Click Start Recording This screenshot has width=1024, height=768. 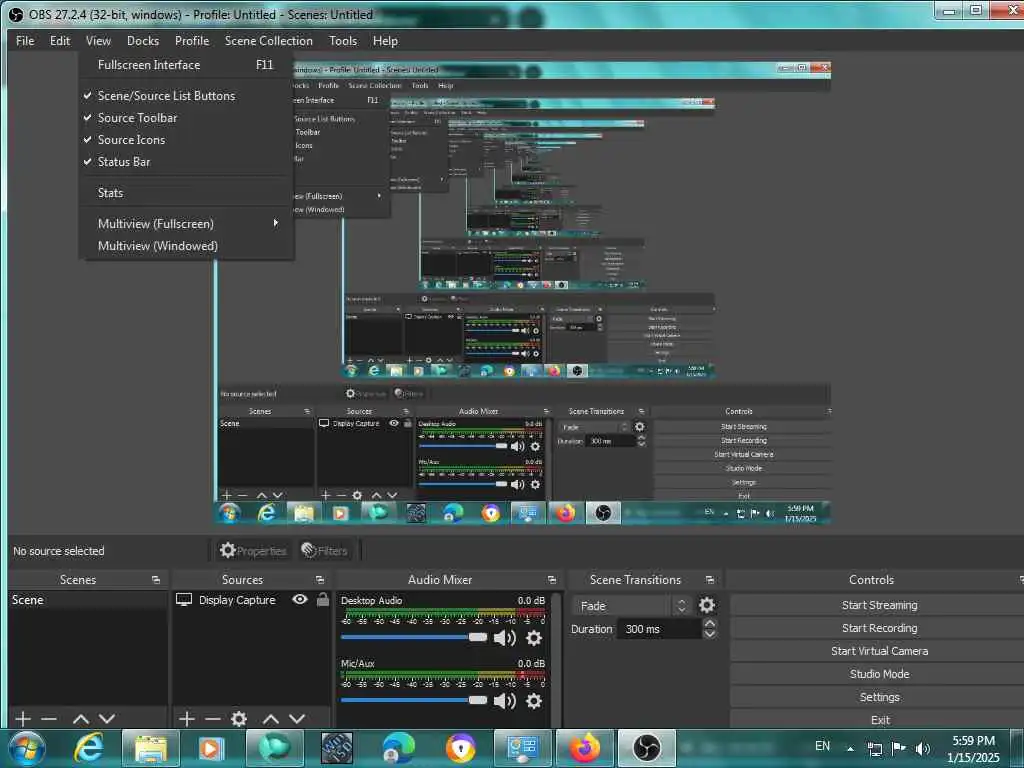(879, 628)
